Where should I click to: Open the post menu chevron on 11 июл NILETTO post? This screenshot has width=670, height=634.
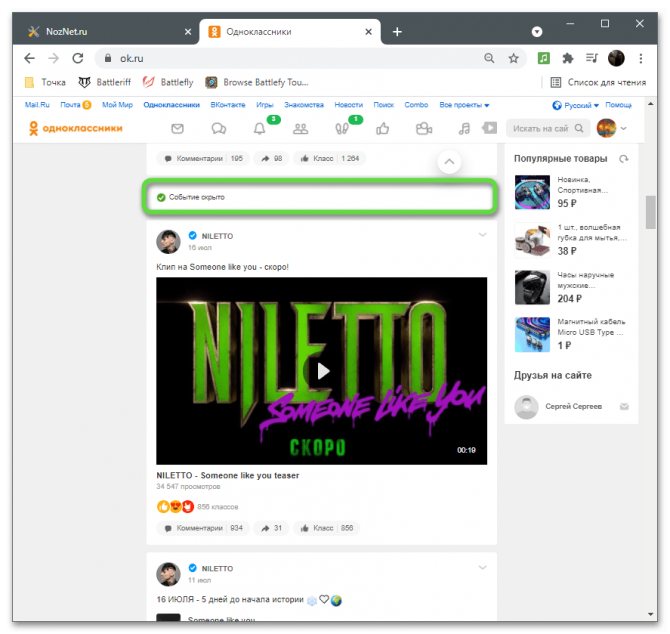point(482,568)
